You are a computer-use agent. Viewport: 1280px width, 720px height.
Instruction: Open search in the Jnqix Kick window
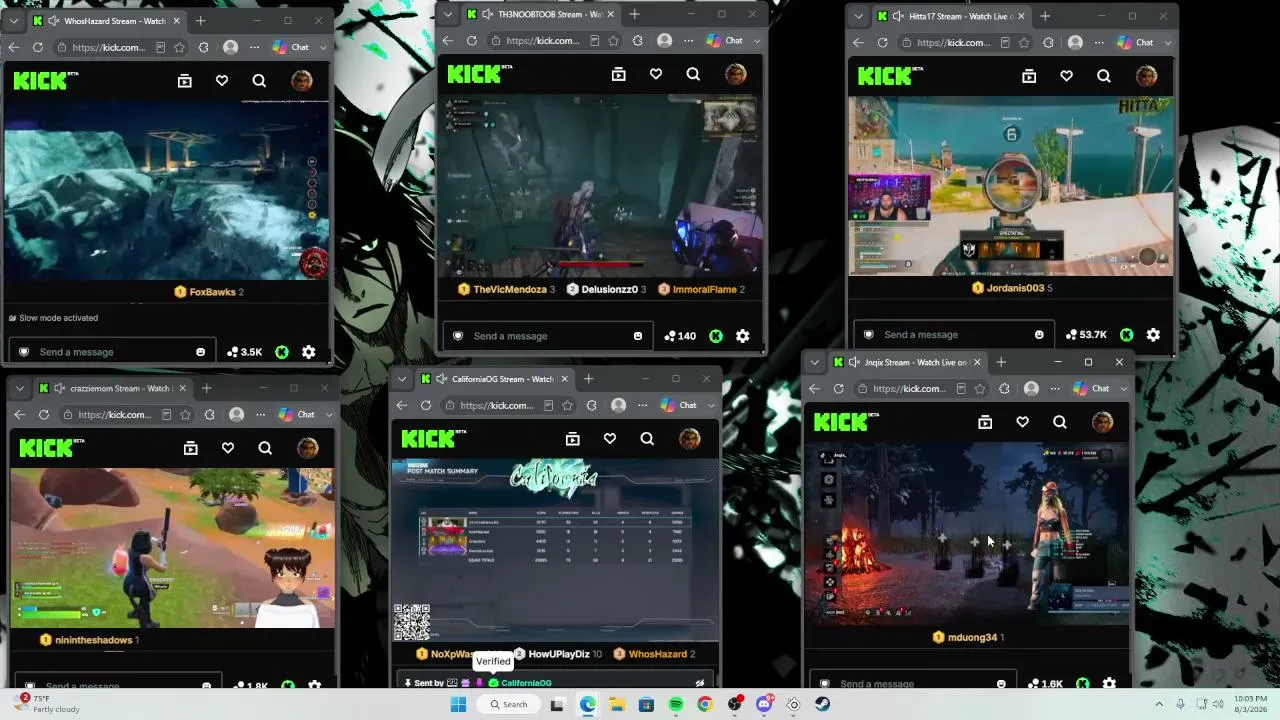click(1059, 422)
